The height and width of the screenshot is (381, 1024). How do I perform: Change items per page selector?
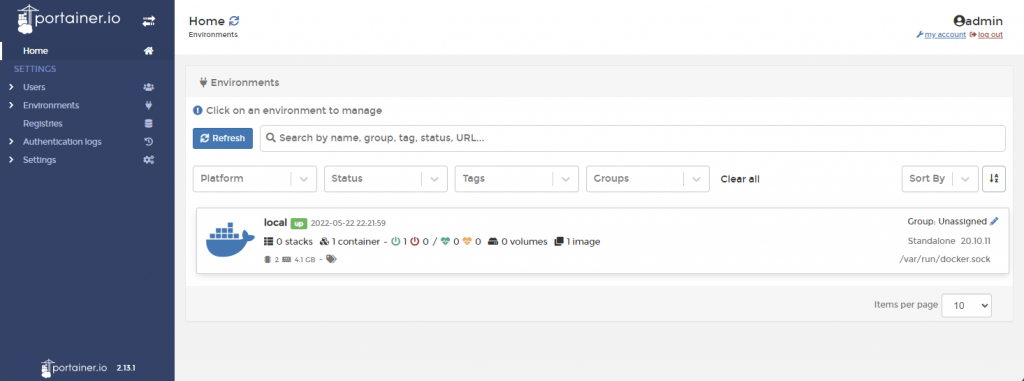(967, 305)
